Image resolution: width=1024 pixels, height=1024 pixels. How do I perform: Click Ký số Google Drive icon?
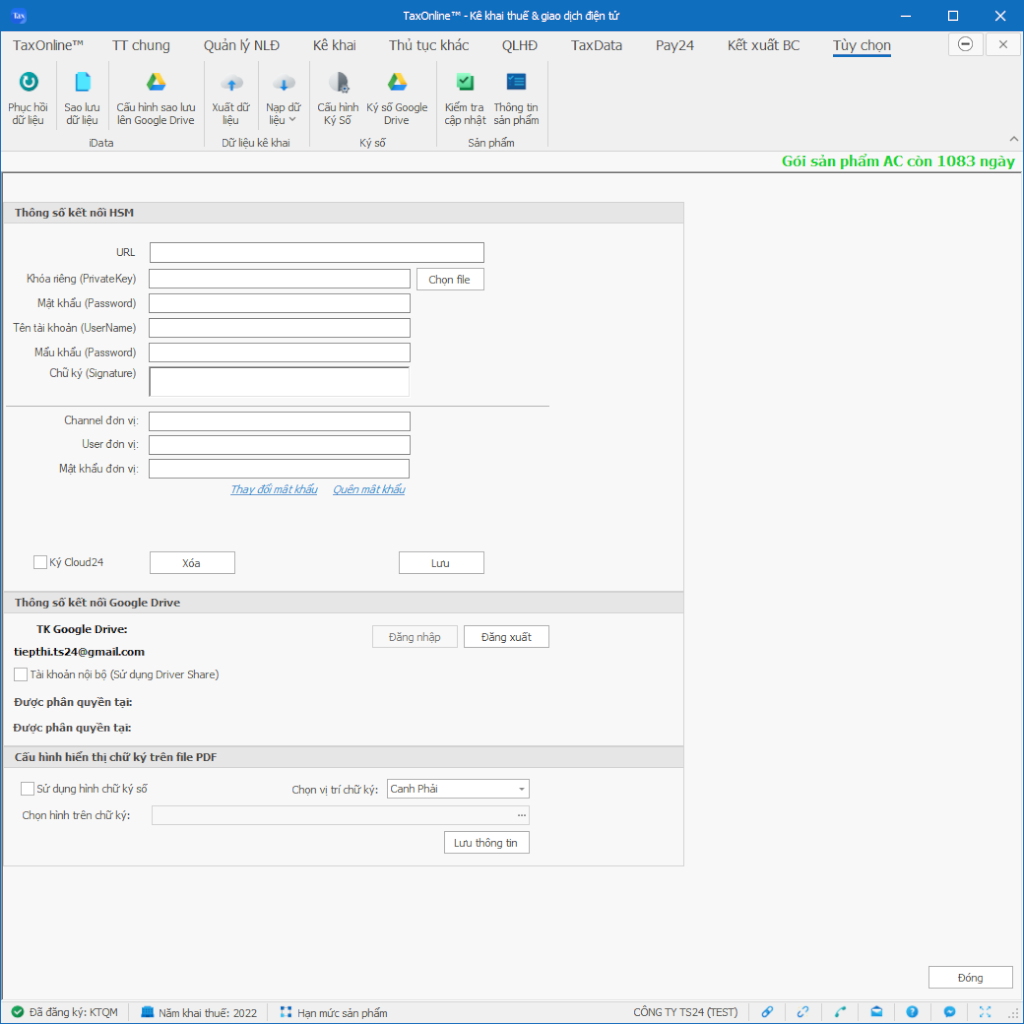click(x=397, y=83)
